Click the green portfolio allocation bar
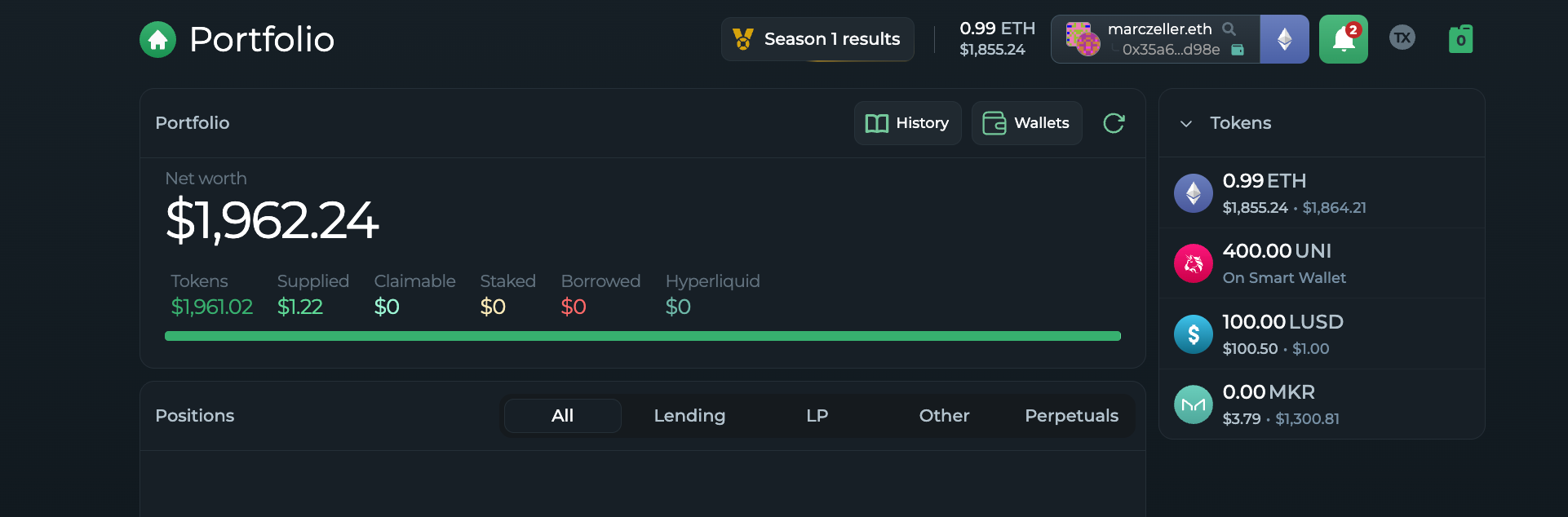Viewport: 1568px width, 517px height. pyautogui.click(x=643, y=336)
